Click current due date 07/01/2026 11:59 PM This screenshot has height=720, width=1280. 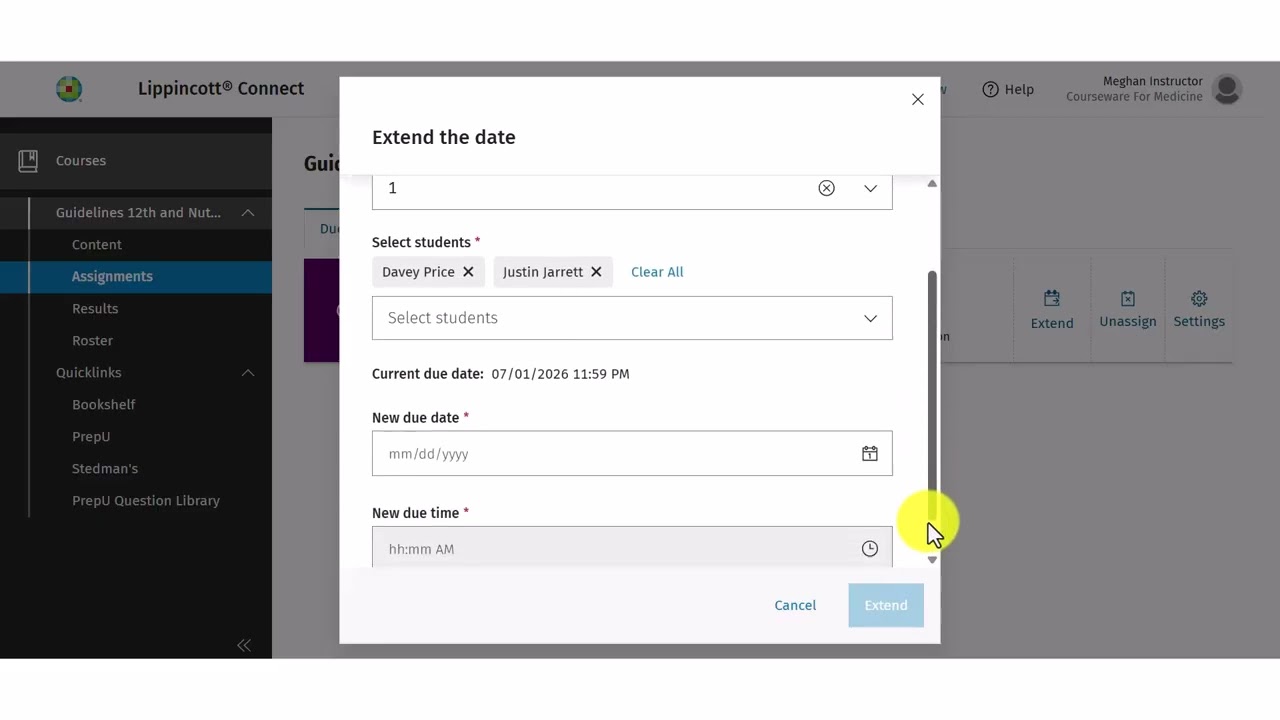pos(560,374)
